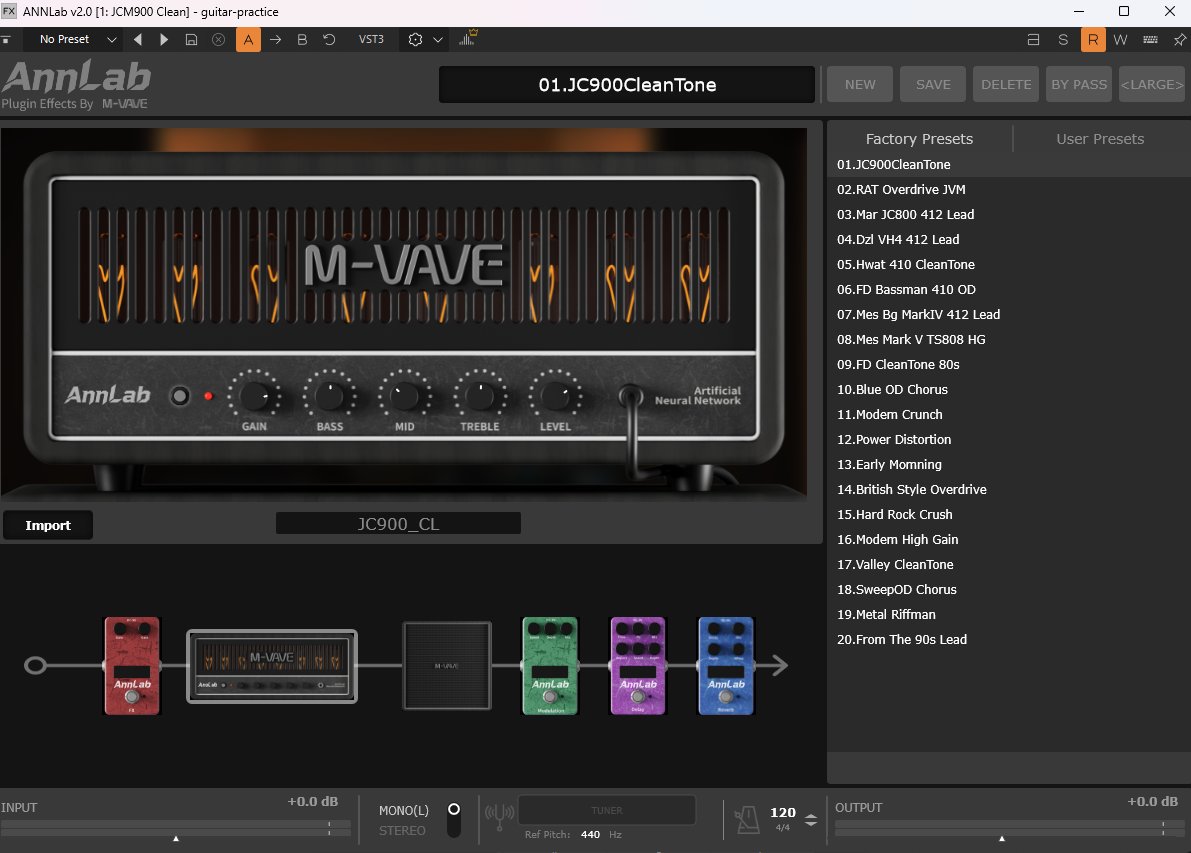Image resolution: width=1191 pixels, height=853 pixels.
Task: Open the window menu icon beside No Preset
Action: [6, 39]
